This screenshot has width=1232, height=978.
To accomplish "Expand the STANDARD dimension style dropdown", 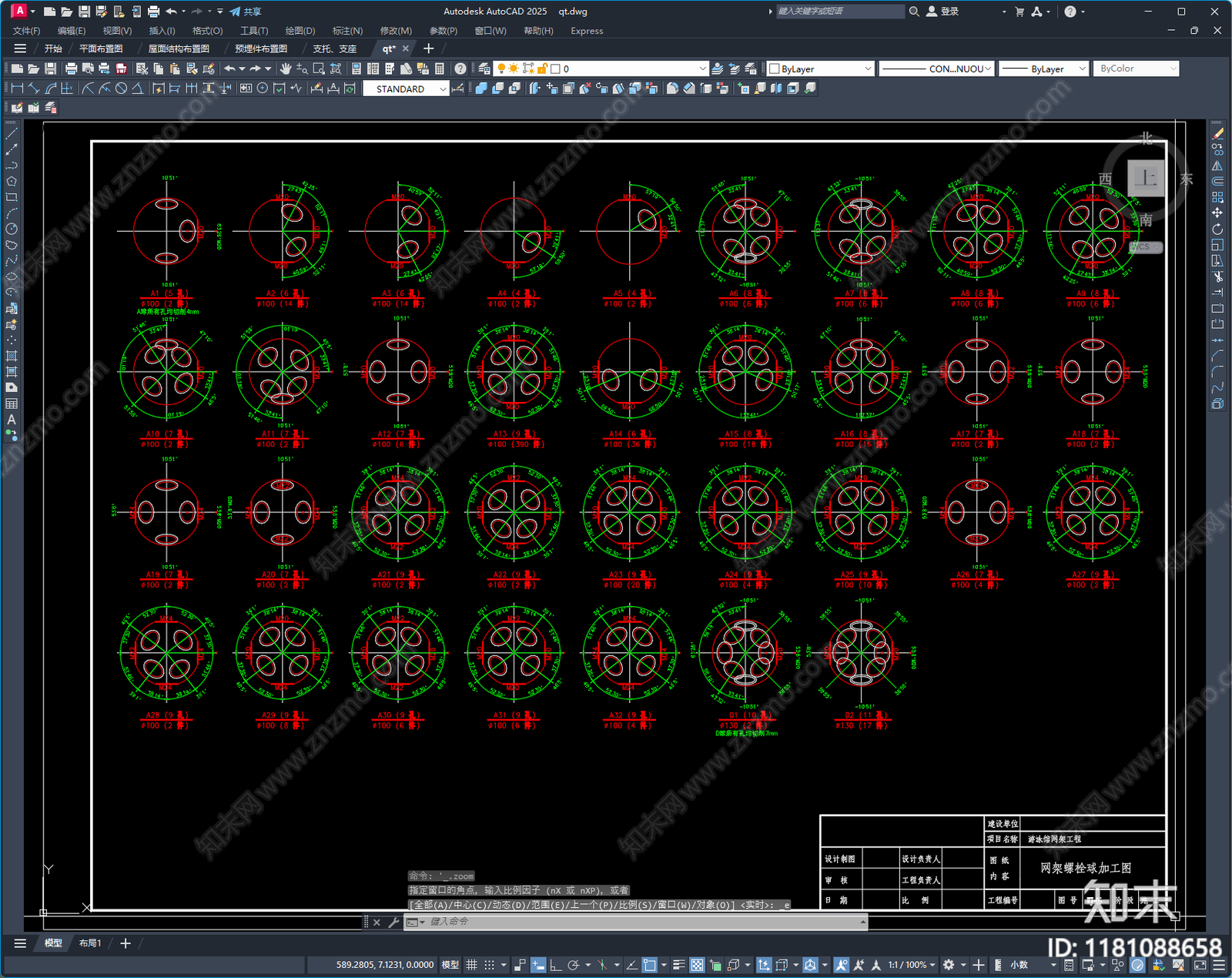I will [406, 89].
